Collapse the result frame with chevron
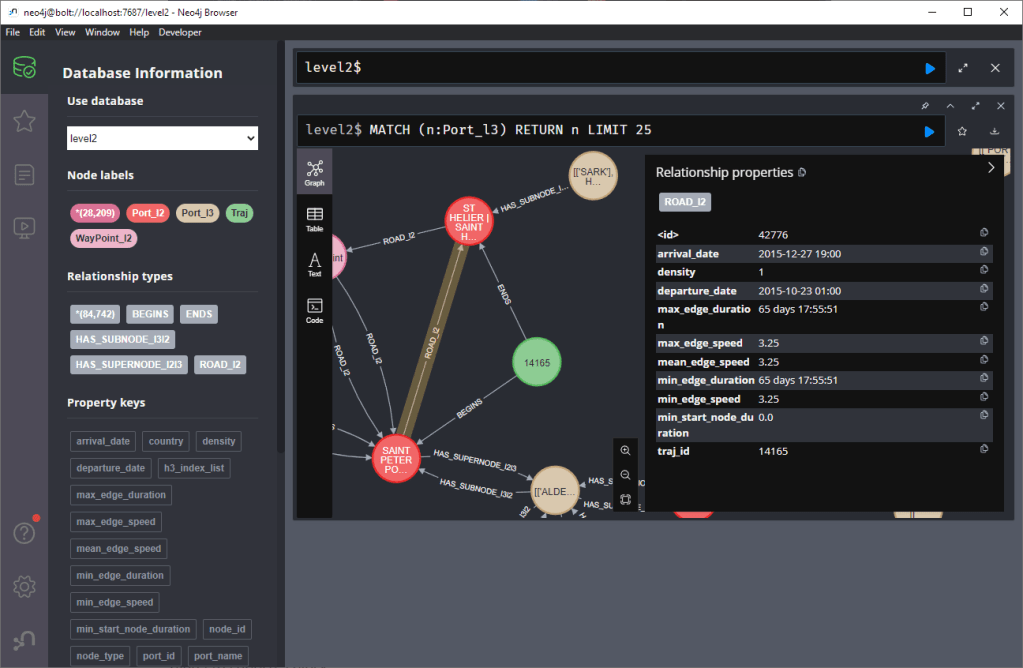 (950, 105)
